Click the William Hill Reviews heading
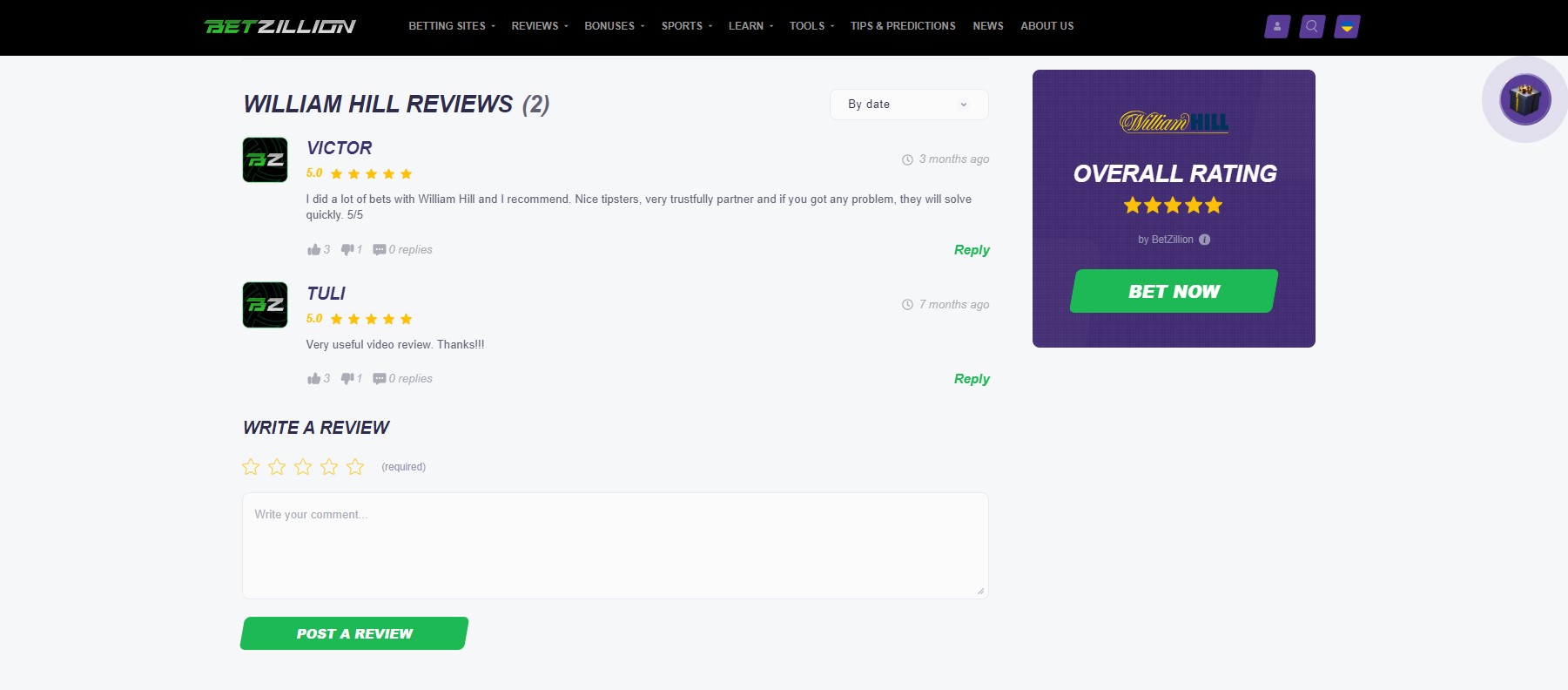Image resolution: width=1568 pixels, height=690 pixels. (x=396, y=105)
